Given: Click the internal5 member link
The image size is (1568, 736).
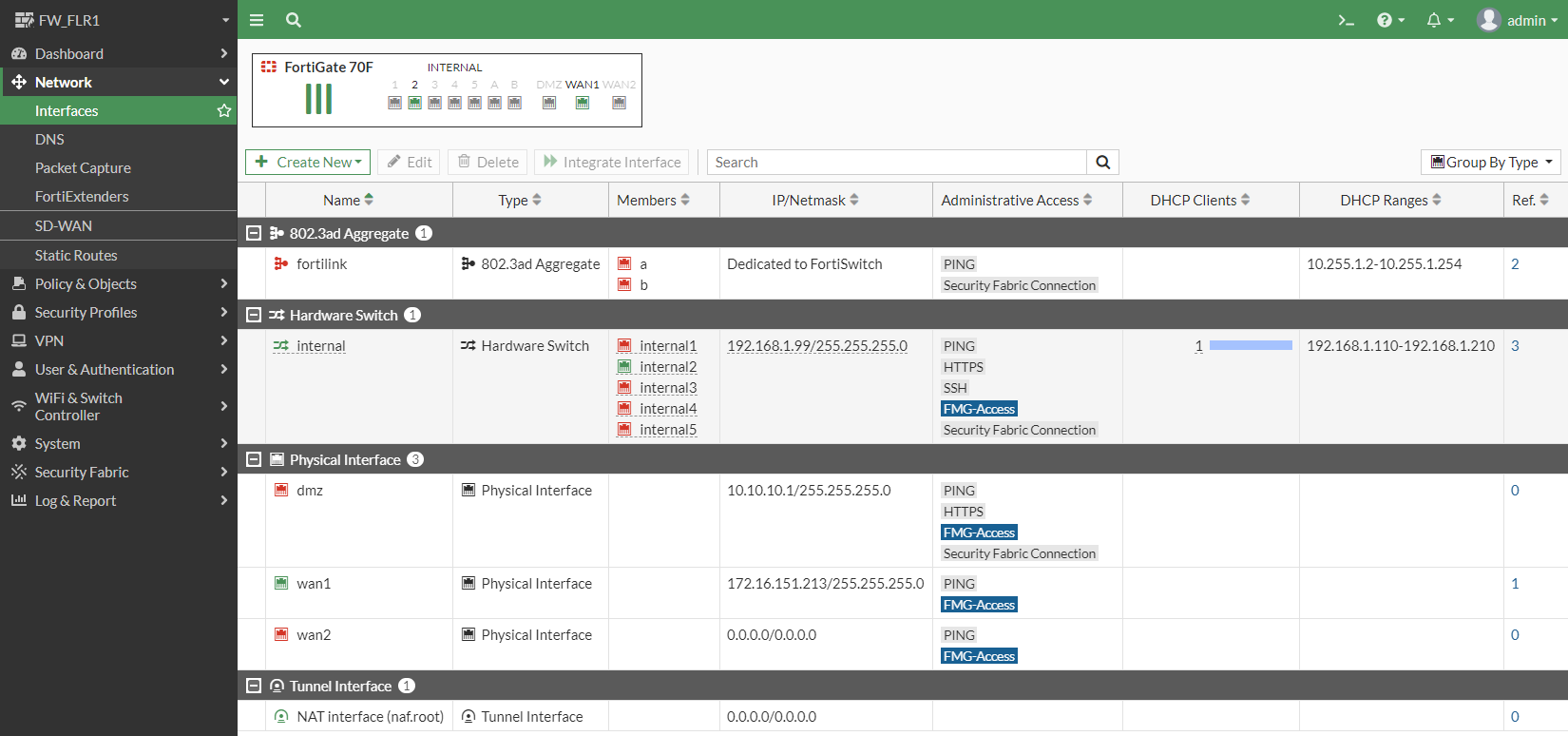Looking at the screenshot, I should pos(668,430).
